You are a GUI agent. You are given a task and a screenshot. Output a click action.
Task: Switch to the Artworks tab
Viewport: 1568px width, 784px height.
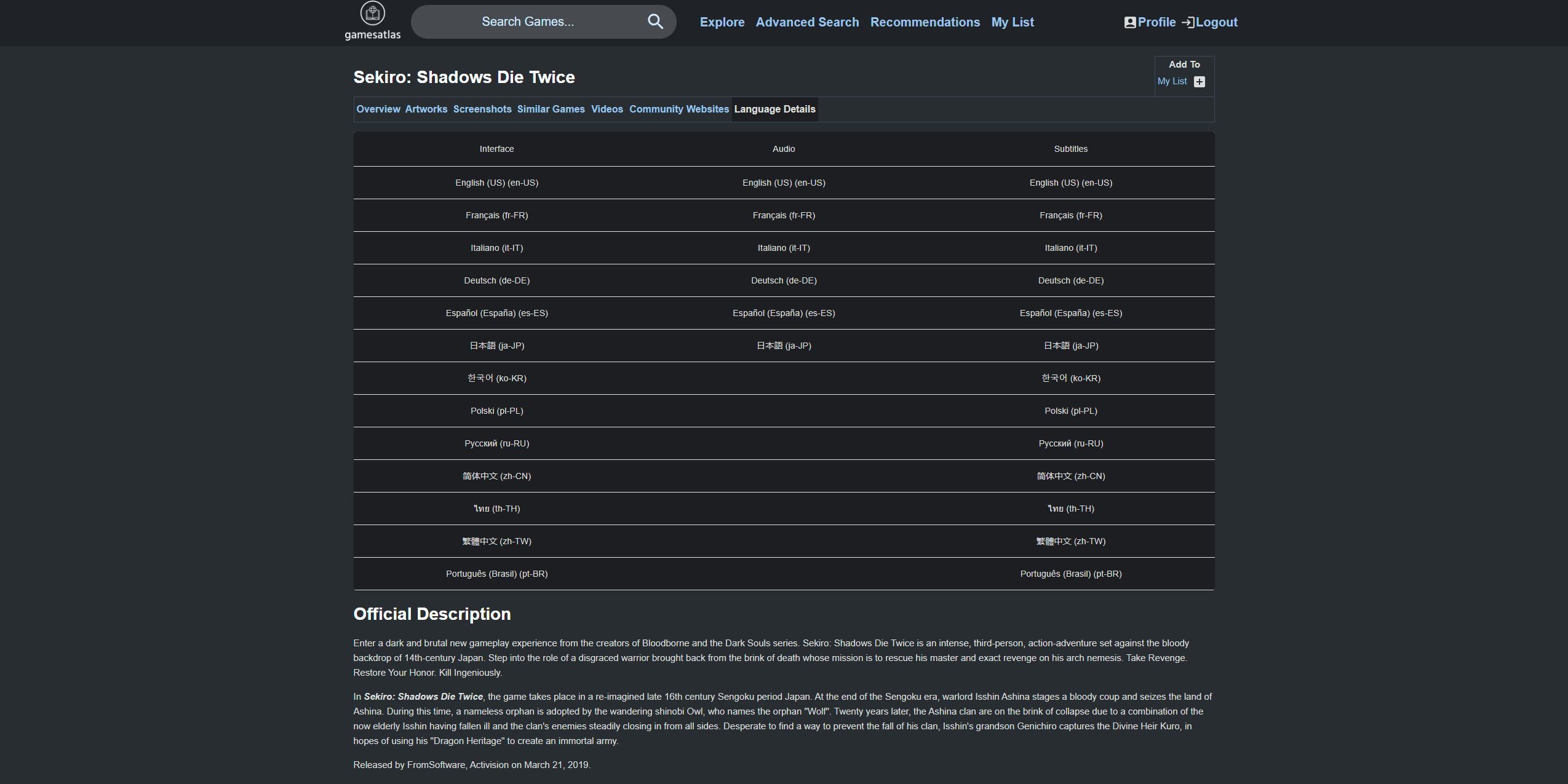click(x=426, y=109)
